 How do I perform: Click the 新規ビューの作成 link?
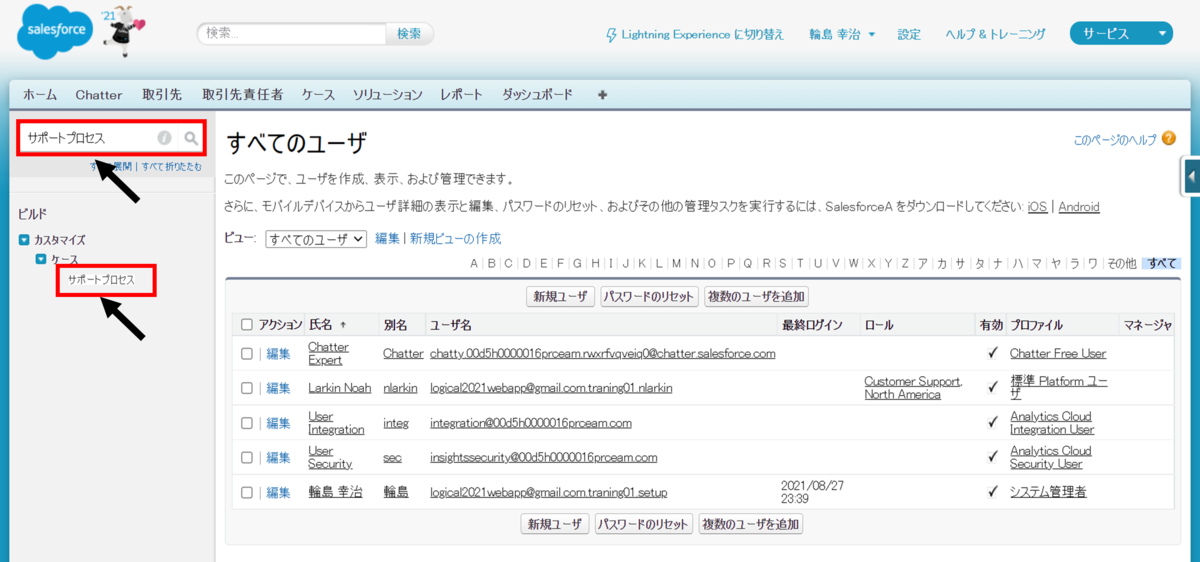[456, 239]
